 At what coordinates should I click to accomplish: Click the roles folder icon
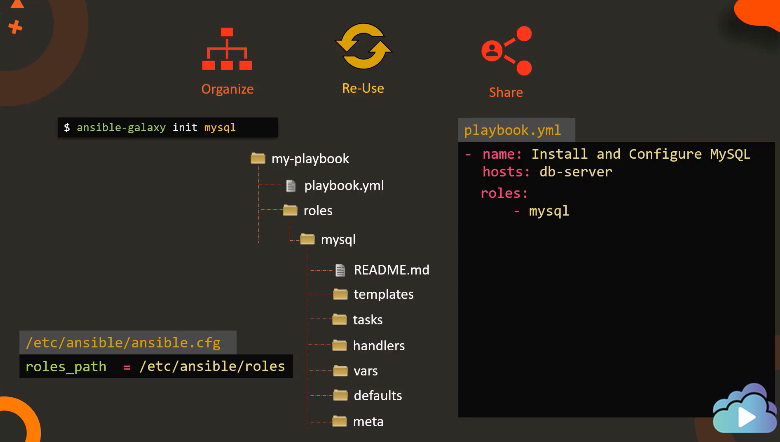point(290,210)
